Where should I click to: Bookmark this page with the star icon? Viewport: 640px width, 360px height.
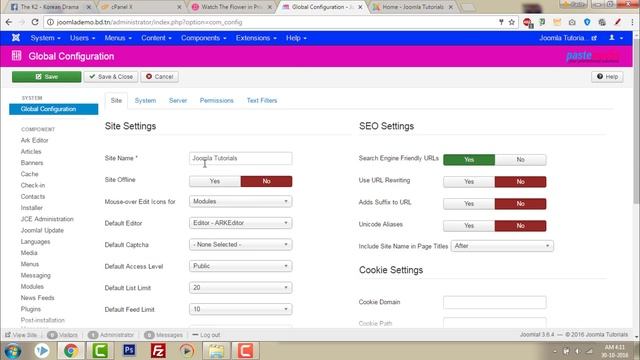pyautogui.click(x=511, y=22)
